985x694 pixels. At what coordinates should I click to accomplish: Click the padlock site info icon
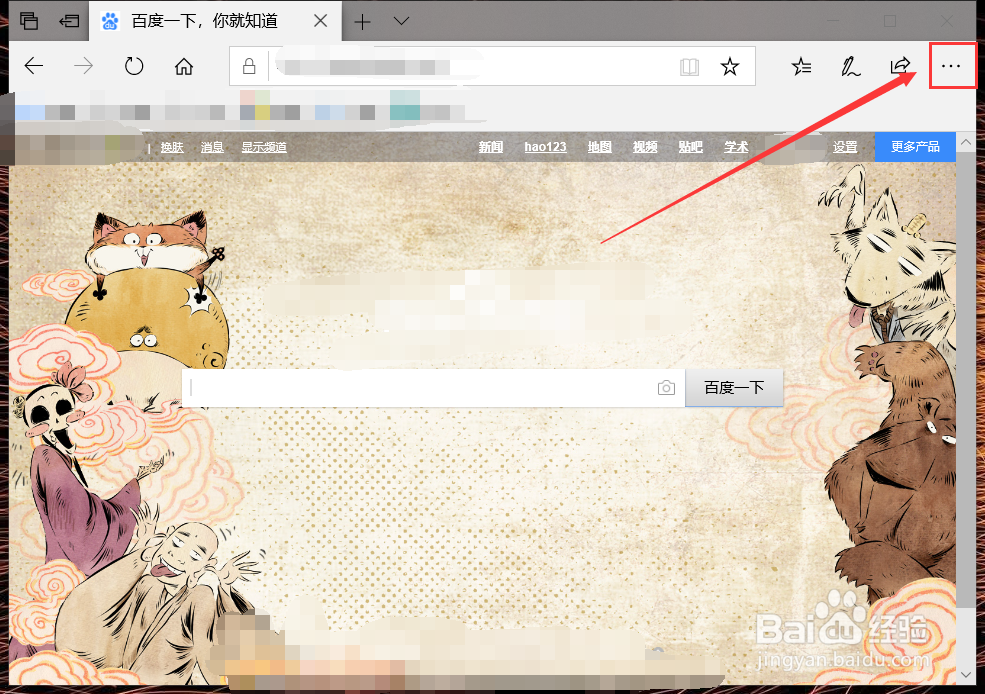pyautogui.click(x=249, y=66)
